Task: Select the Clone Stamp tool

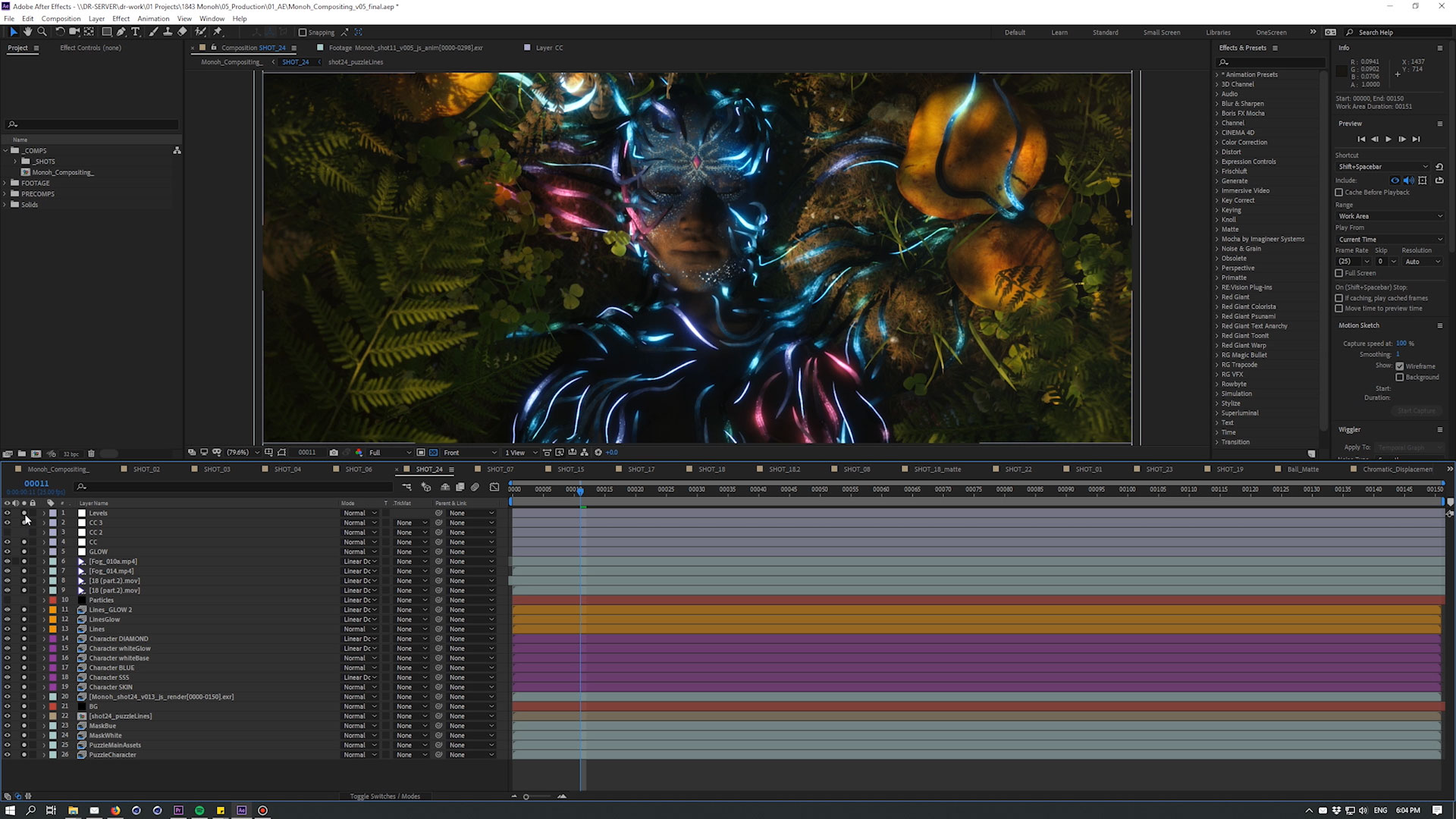Action: 168,32
